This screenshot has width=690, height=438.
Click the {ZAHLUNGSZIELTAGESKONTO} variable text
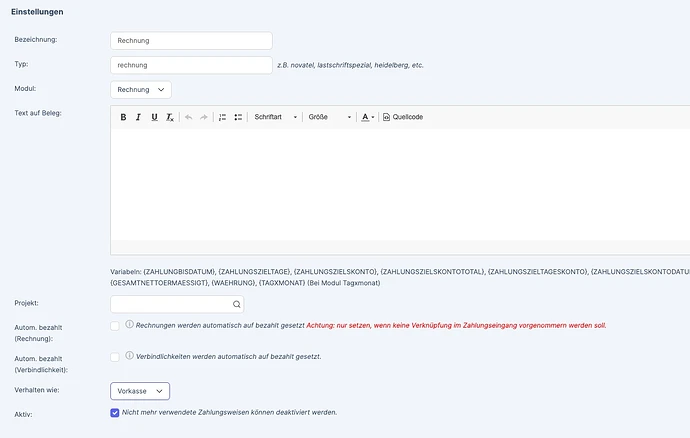tap(537, 272)
